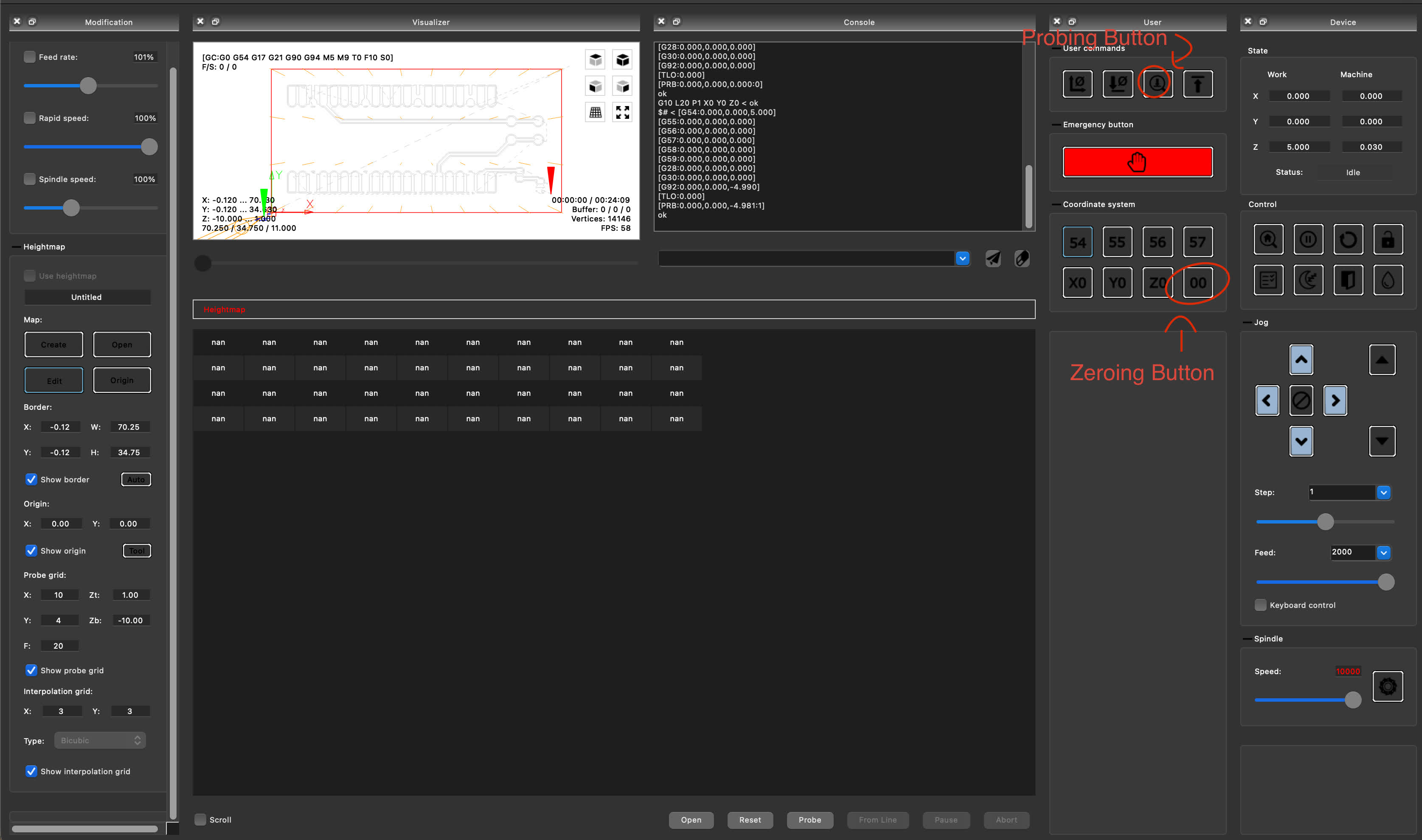Click fit-to-view icon in Visualizer
1422x840 pixels.
tap(622, 113)
